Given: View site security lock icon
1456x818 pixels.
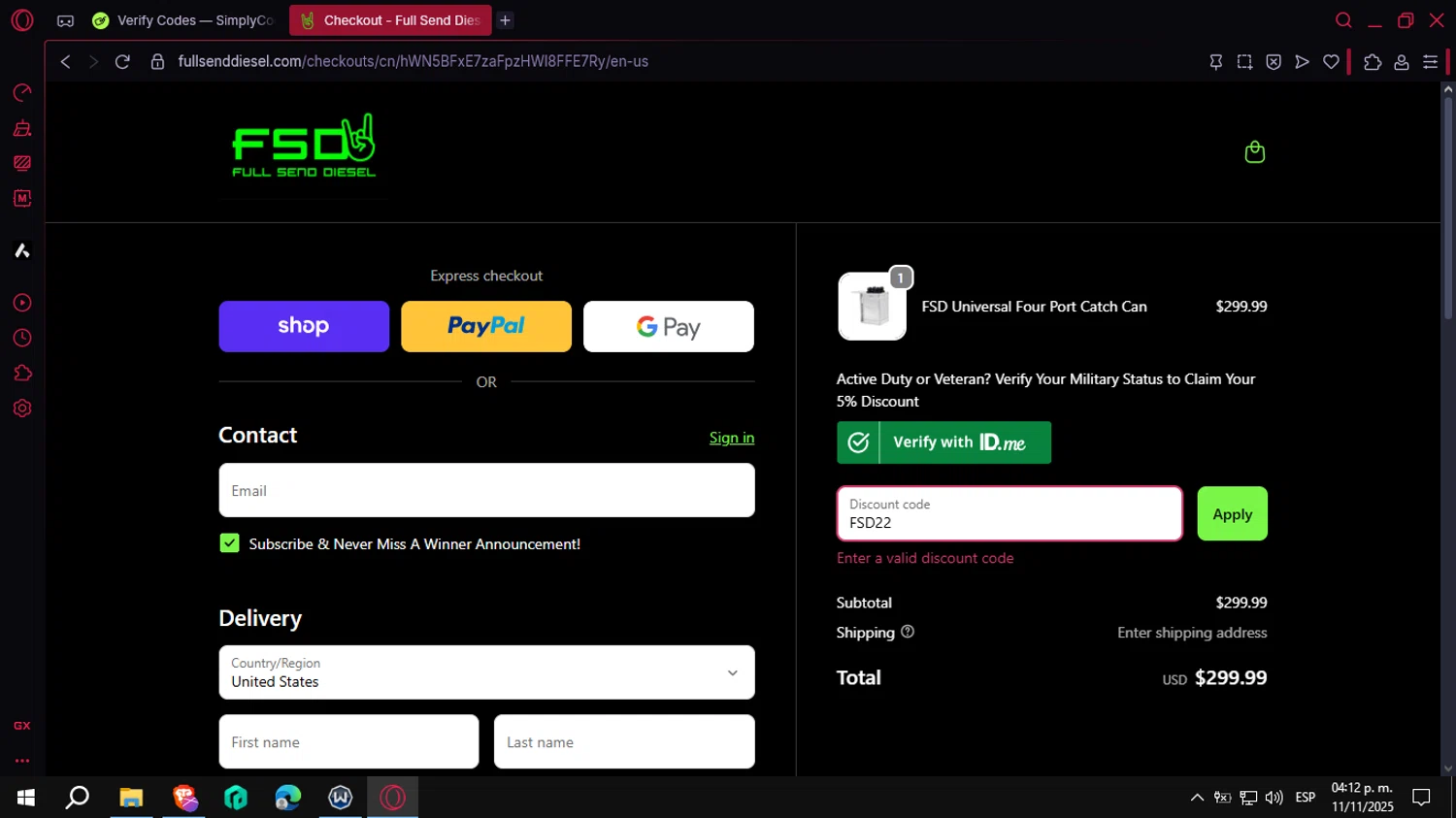Looking at the screenshot, I should point(157,61).
